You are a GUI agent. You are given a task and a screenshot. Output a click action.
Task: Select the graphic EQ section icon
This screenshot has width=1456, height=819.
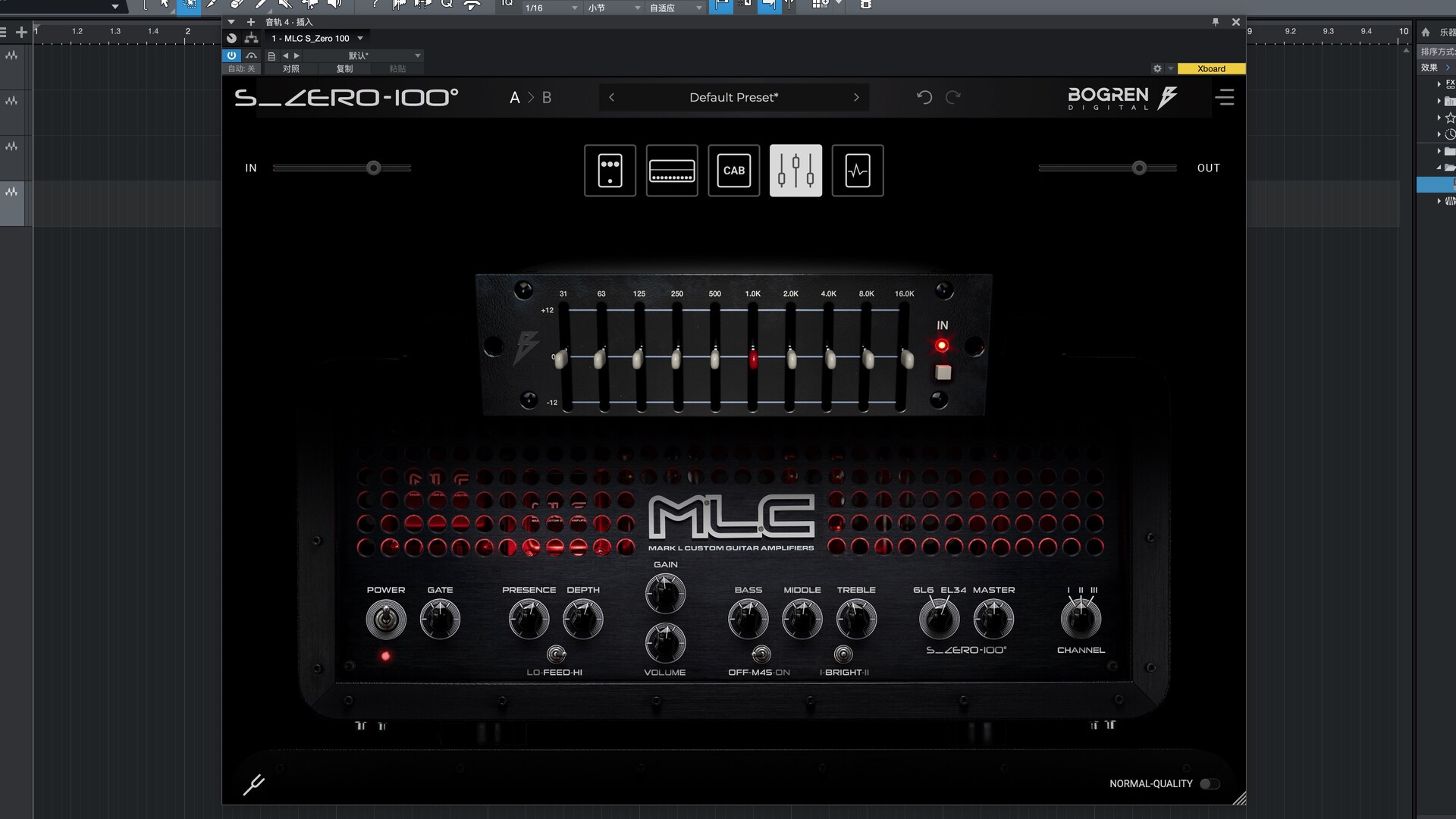(795, 171)
